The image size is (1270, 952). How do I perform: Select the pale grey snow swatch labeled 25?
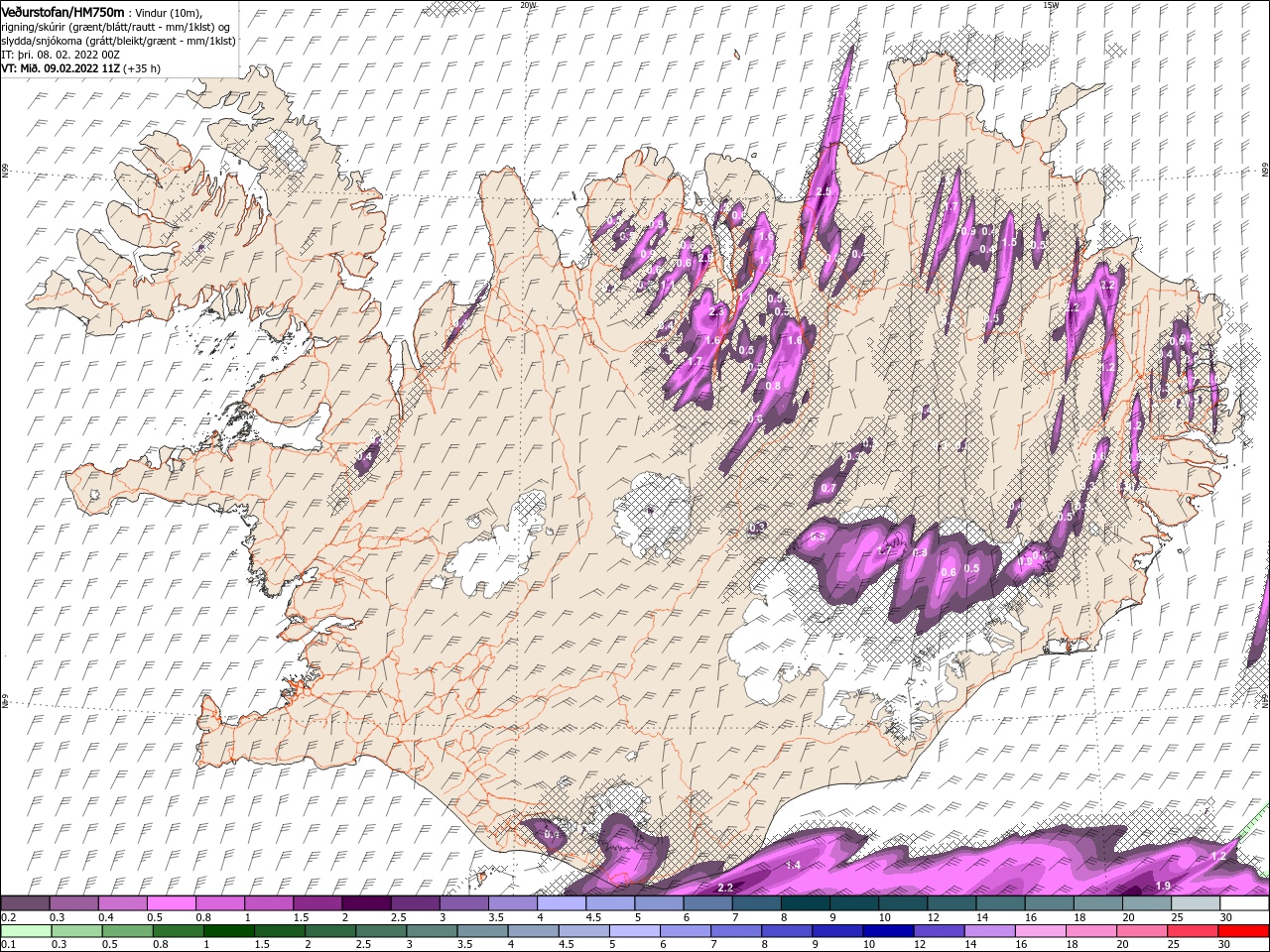pos(1195,903)
